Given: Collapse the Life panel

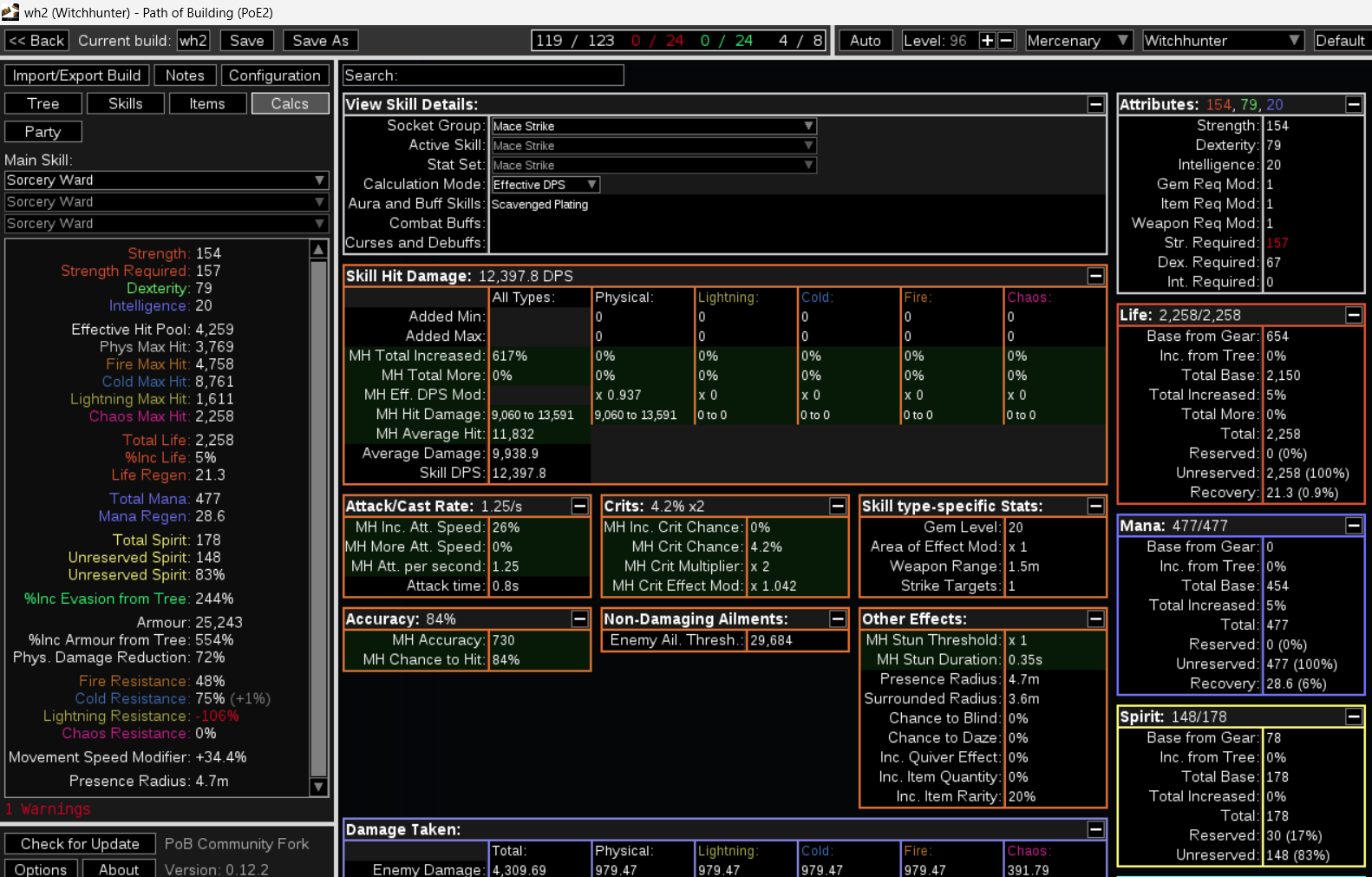Looking at the screenshot, I should click(x=1353, y=315).
